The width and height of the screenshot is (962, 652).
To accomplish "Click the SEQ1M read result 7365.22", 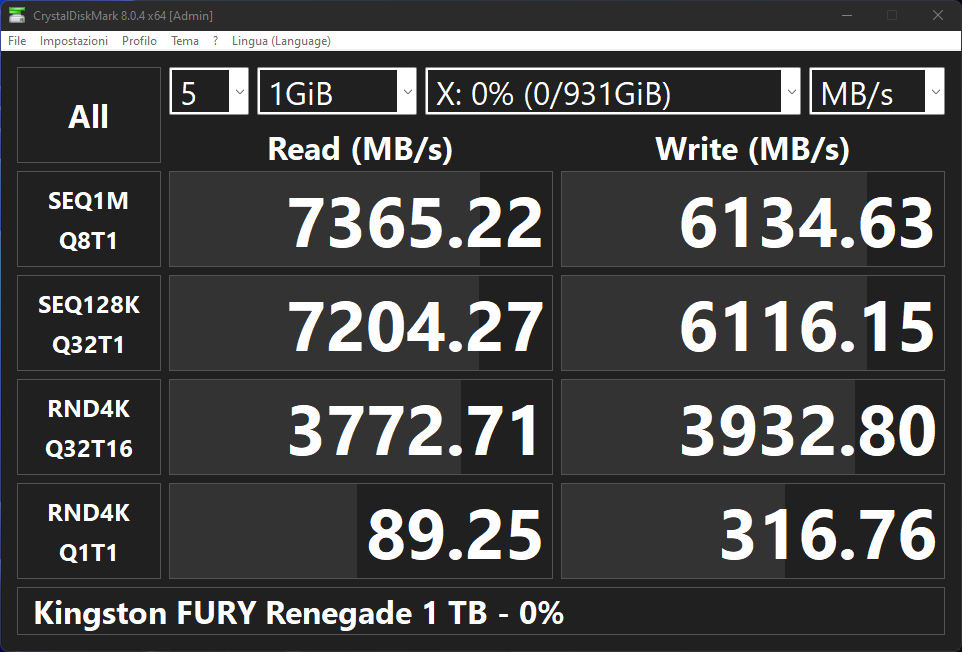I will click(x=361, y=219).
